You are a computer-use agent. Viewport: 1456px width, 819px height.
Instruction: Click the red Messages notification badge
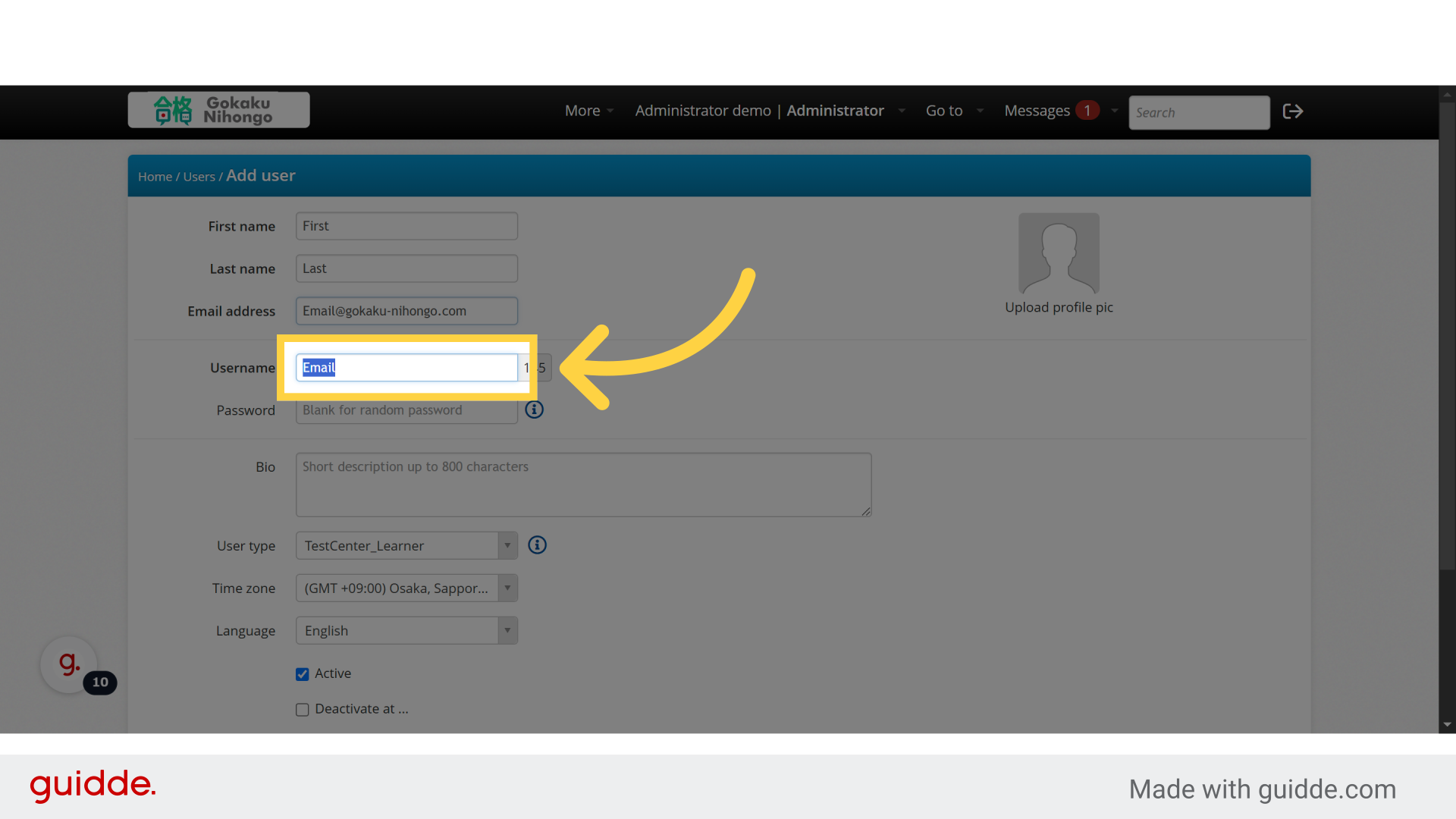coord(1087,111)
